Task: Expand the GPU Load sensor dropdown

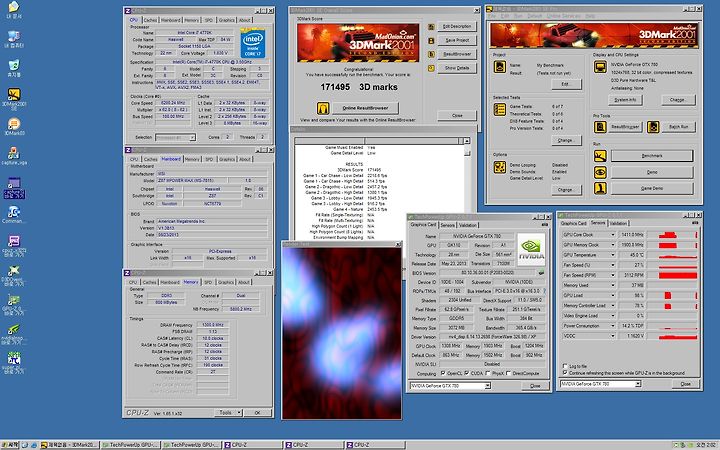Action: tap(613, 295)
